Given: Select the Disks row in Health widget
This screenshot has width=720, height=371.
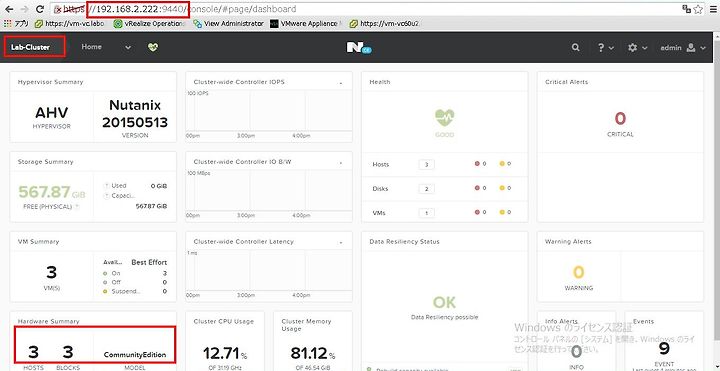Looking at the screenshot, I should pyautogui.click(x=444, y=188).
